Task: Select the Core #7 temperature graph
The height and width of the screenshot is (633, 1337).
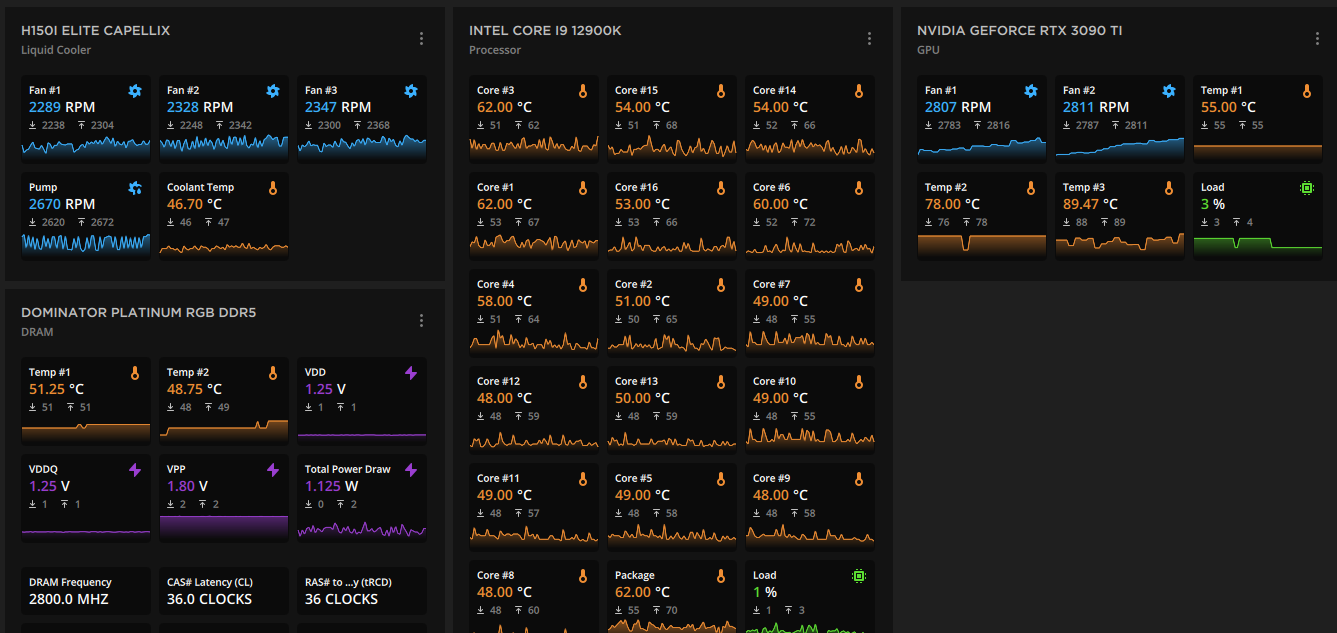Action: [x=809, y=341]
